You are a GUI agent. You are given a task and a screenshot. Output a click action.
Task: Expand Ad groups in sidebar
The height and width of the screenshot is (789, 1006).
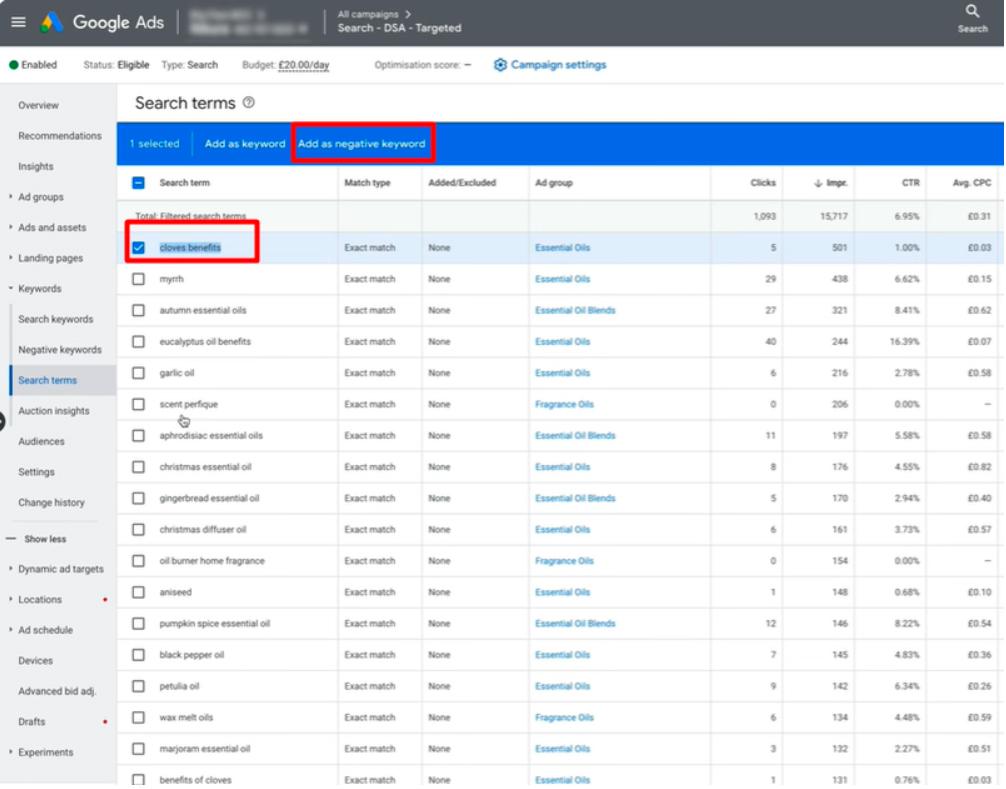[11, 197]
